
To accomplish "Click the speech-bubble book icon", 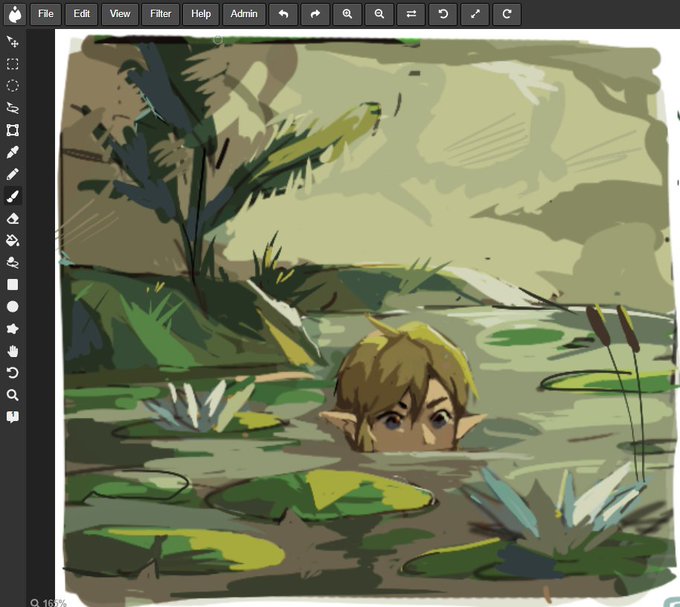I will click(x=13, y=417).
